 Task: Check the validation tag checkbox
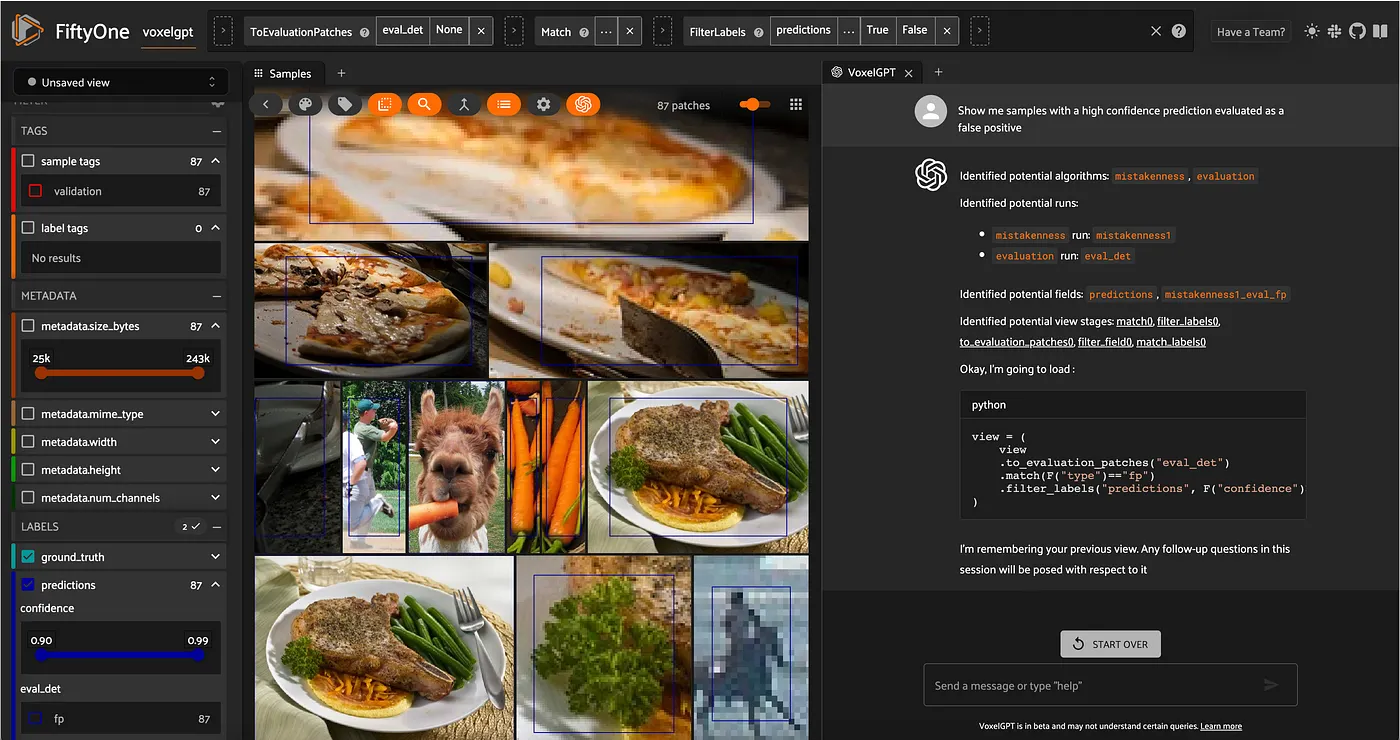(36, 191)
